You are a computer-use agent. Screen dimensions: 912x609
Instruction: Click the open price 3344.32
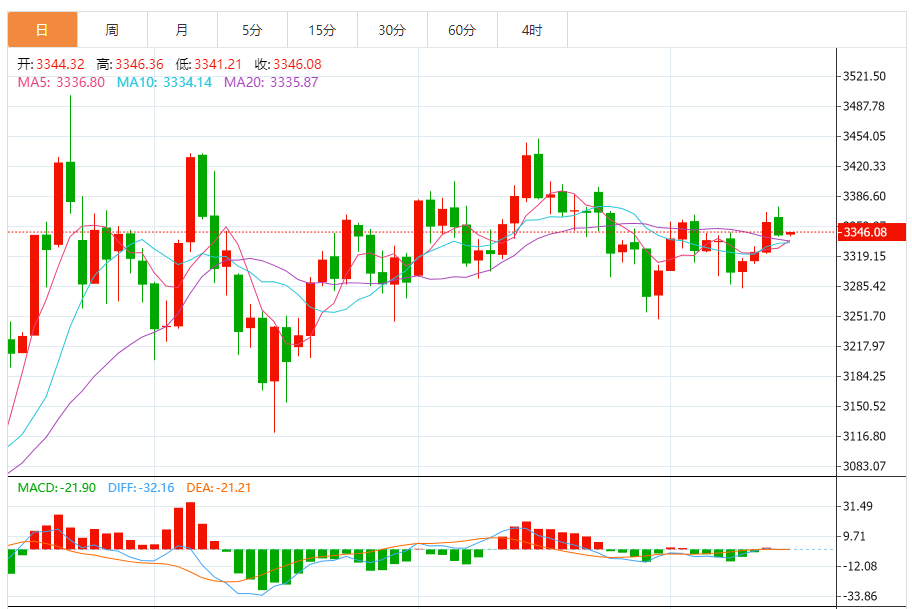click(x=60, y=64)
